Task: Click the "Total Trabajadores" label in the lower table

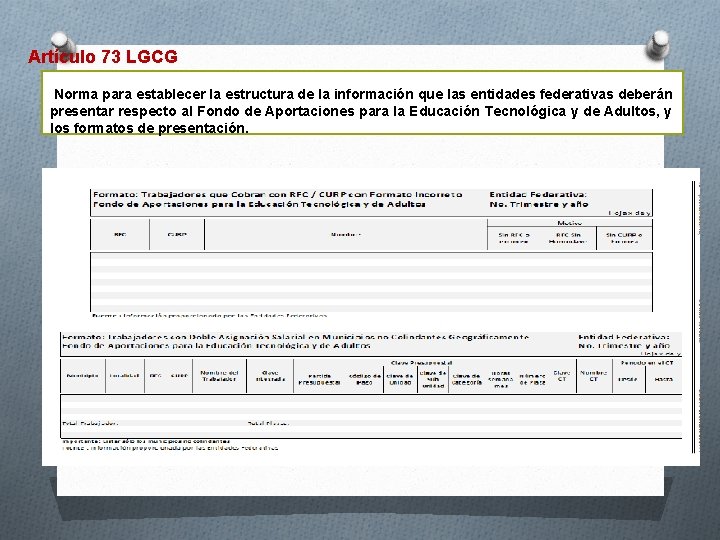Action: [x=90, y=423]
